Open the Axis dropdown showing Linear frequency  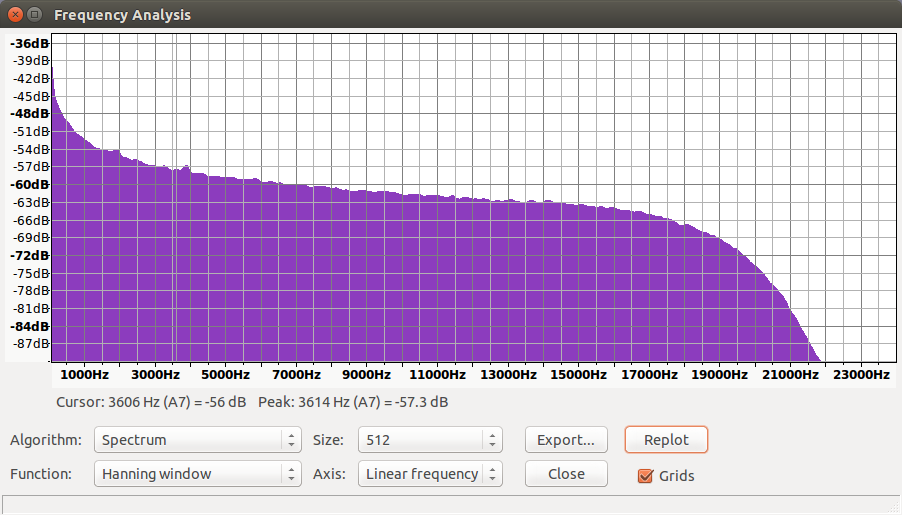(x=430, y=474)
